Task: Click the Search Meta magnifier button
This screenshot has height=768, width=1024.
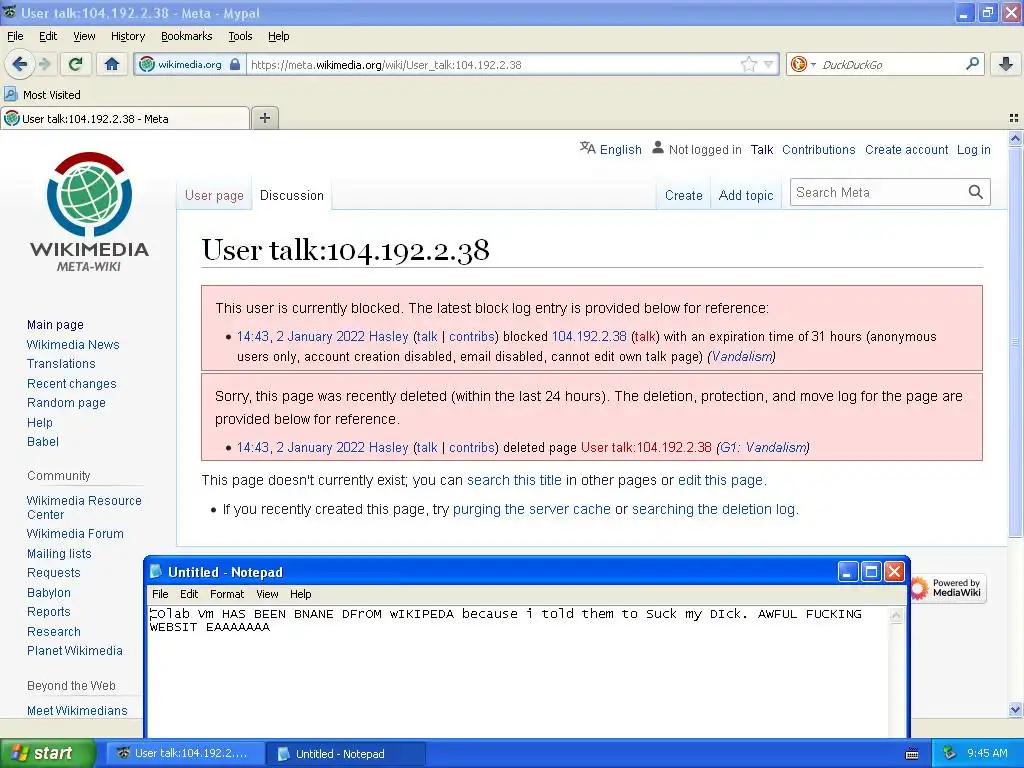Action: [976, 192]
